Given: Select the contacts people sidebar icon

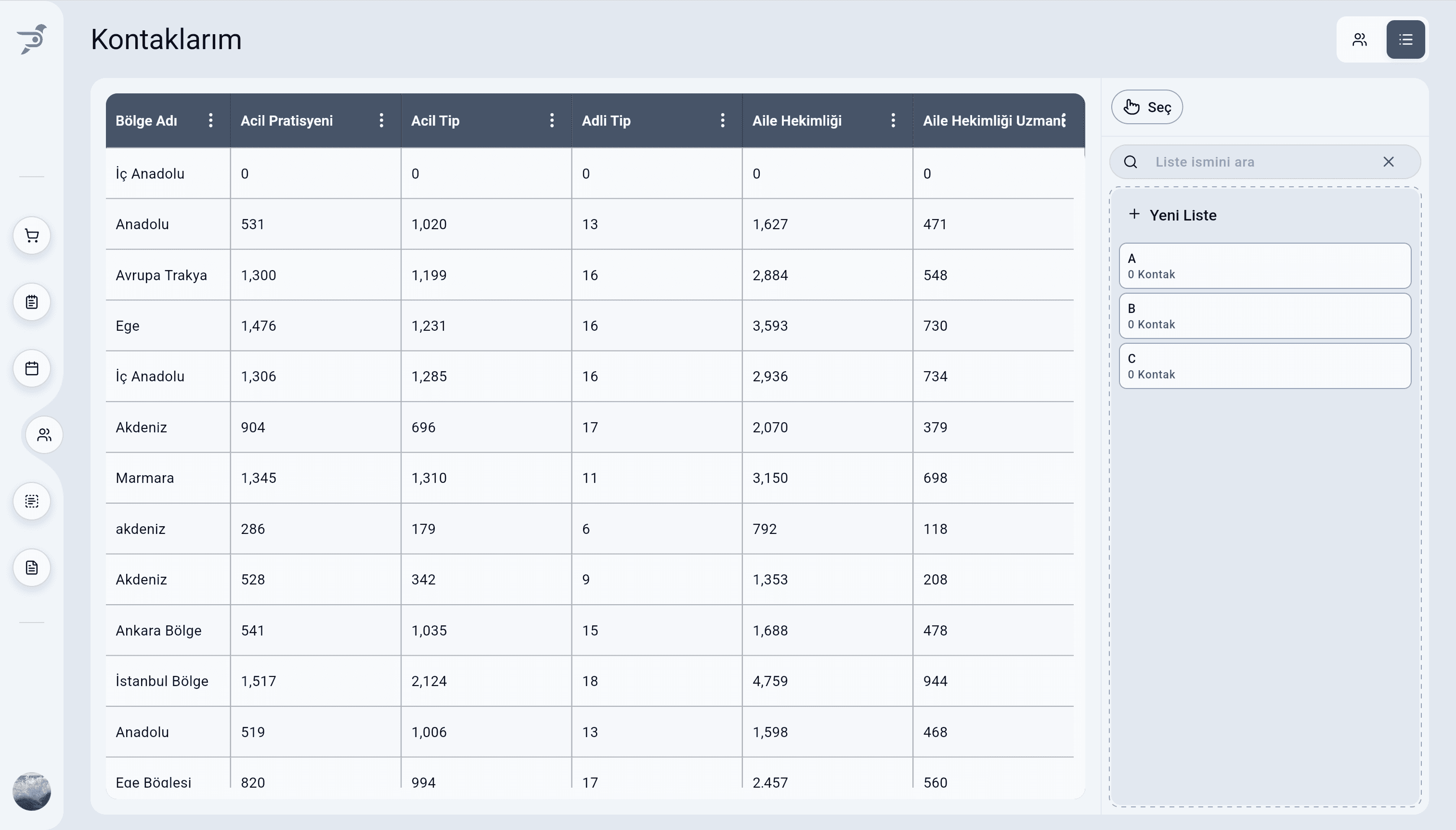Looking at the screenshot, I should (x=44, y=435).
